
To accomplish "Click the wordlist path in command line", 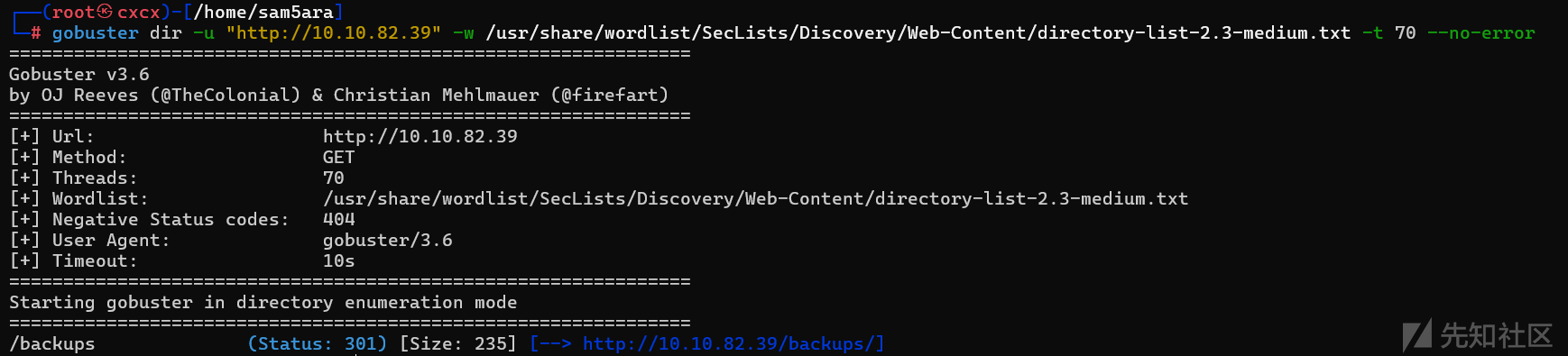I will 918,32.
